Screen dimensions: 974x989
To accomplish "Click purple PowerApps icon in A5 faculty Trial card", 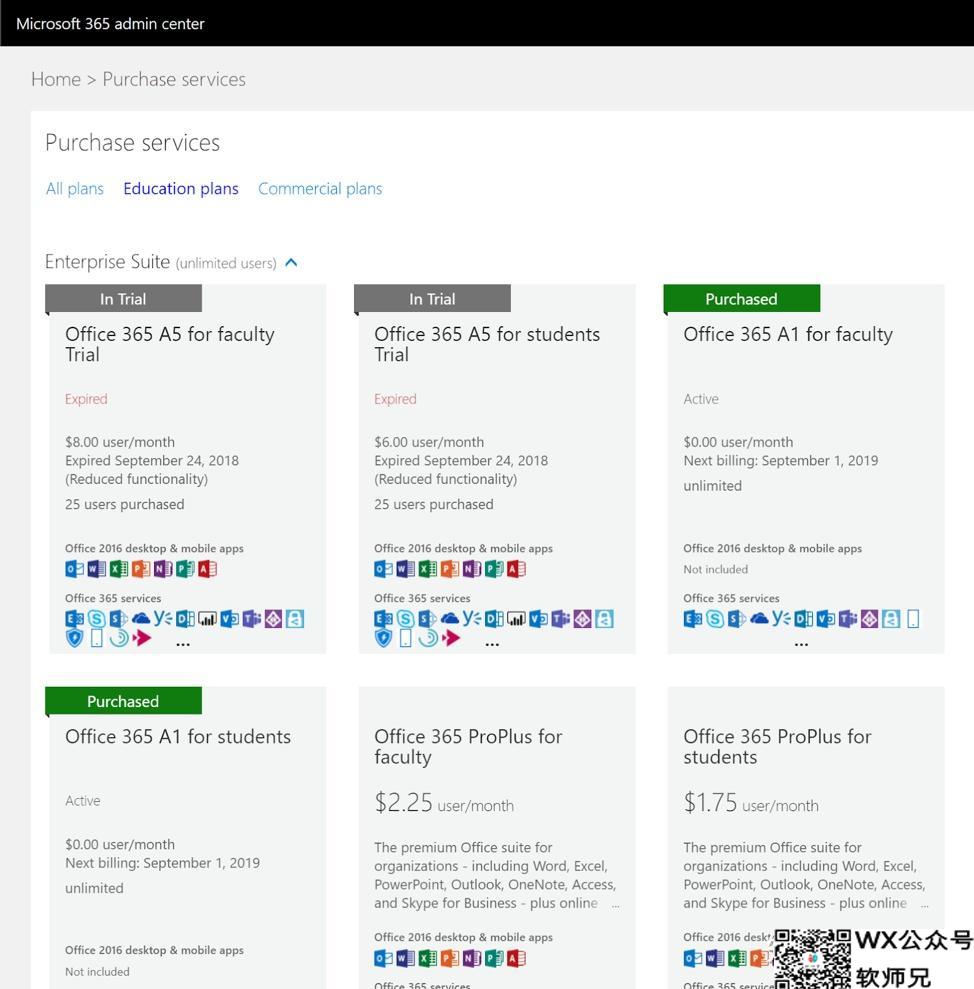I will click(273, 619).
